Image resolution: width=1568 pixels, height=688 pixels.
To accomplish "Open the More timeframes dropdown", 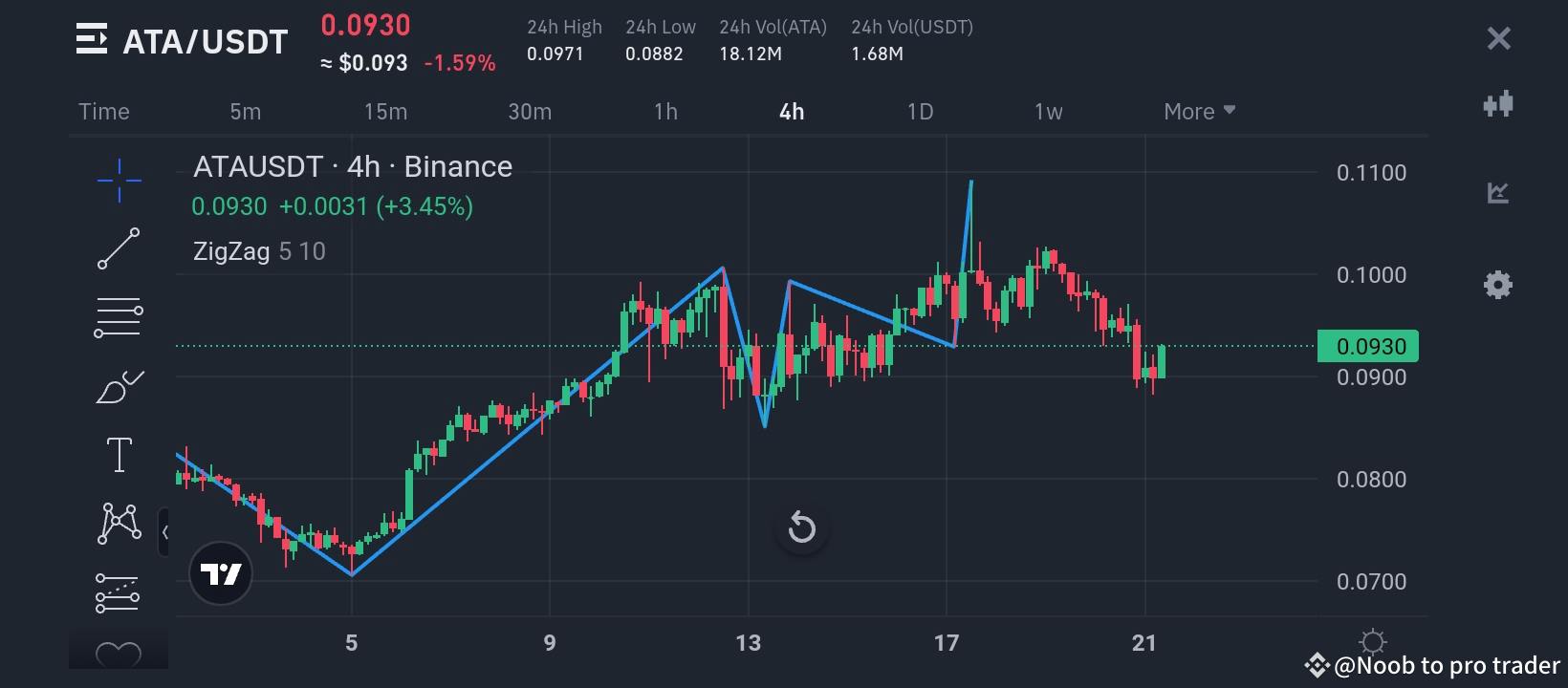I will coord(1198,111).
